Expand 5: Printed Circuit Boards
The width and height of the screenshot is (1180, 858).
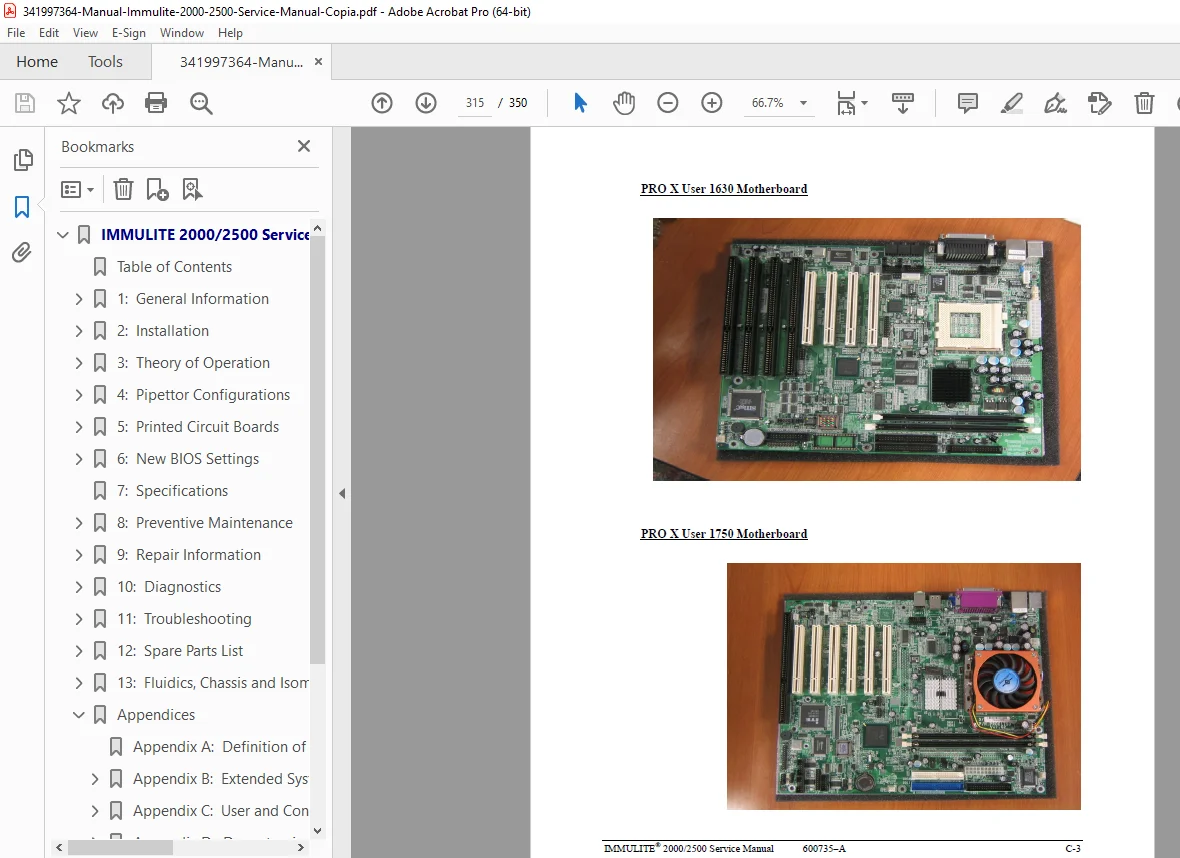79,427
